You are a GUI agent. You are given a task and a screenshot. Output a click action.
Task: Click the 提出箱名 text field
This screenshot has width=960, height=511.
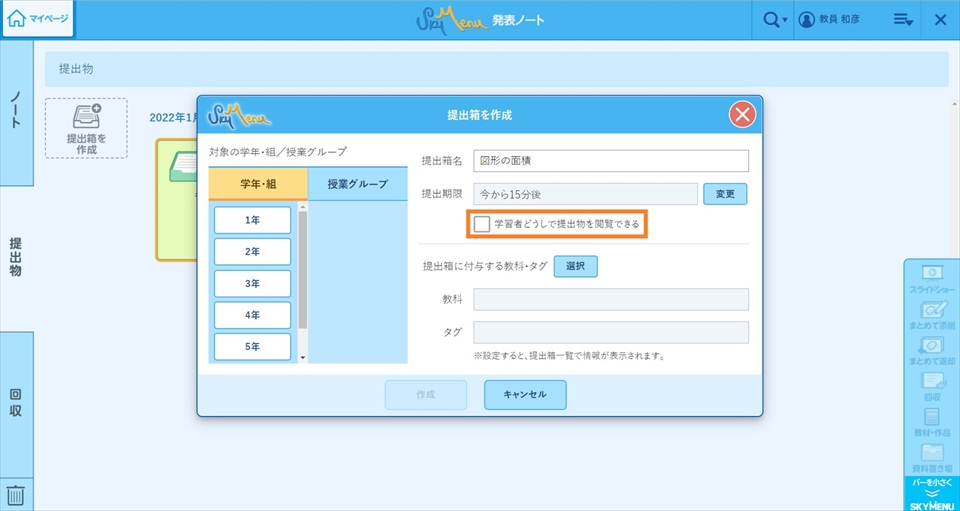(x=610, y=161)
